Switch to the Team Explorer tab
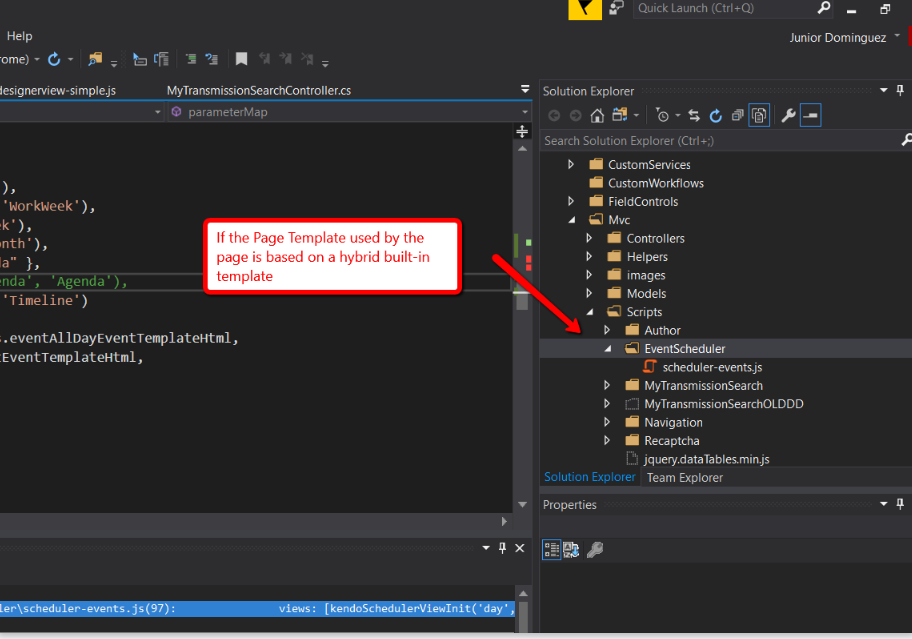 [684, 477]
